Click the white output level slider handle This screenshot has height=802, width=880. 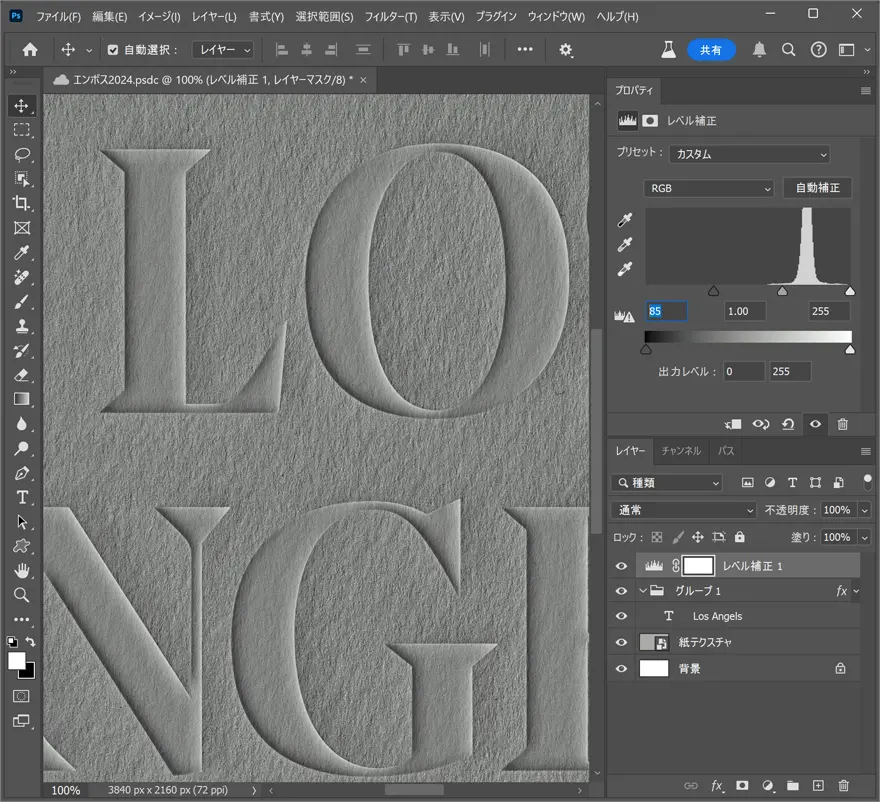coord(850,350)
